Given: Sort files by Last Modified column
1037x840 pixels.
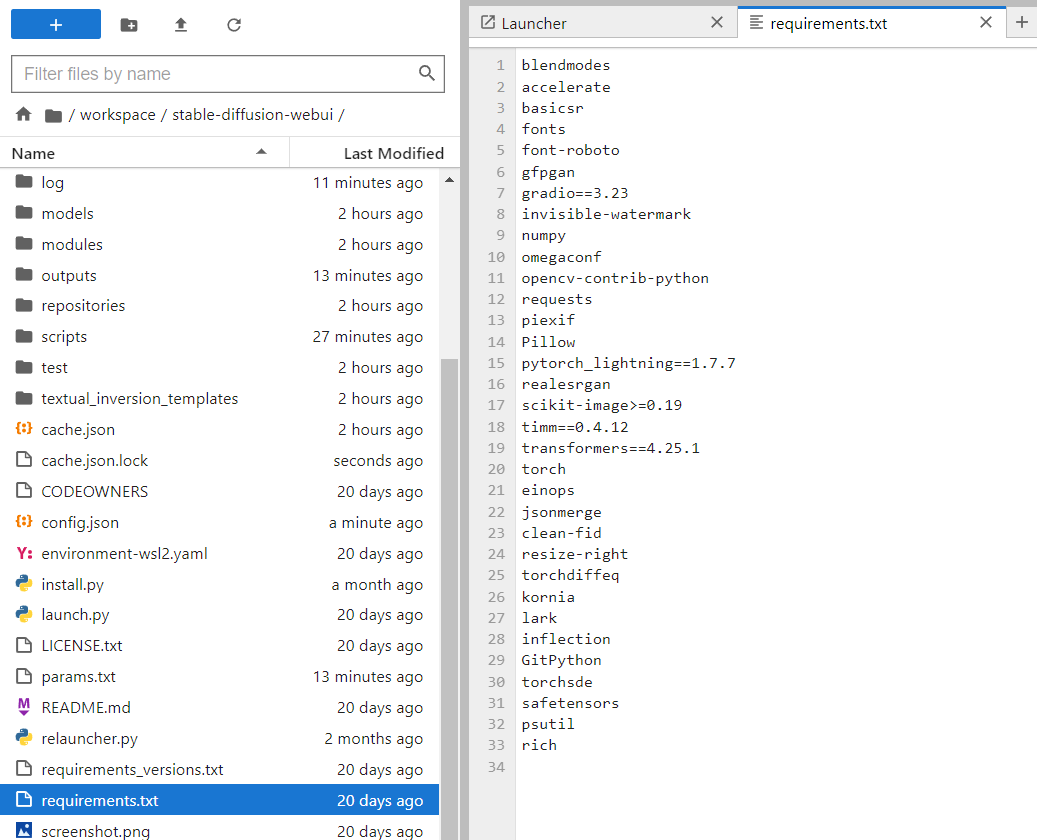Looking at the screenshot, I should 393,153.
